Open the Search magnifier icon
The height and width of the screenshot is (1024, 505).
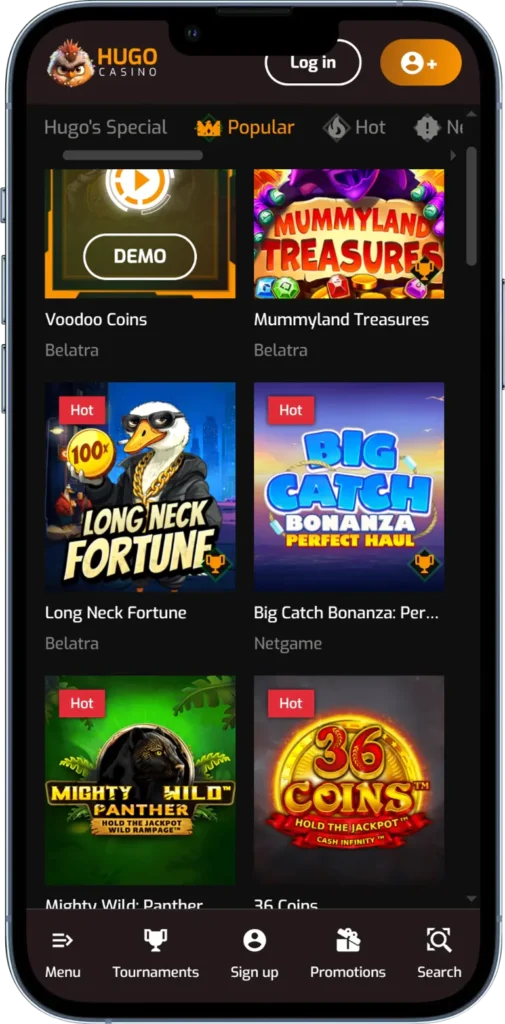(439, 940)
